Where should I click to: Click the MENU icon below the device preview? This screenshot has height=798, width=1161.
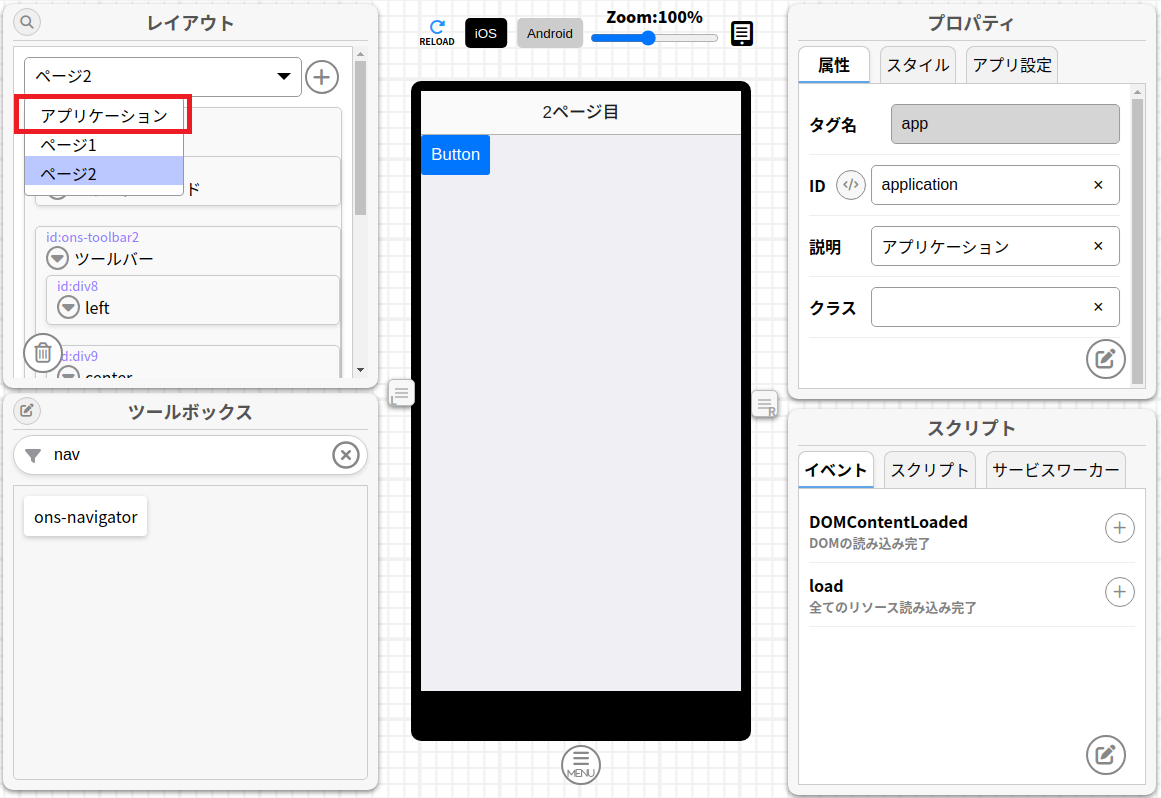pyautogui.click(x=580, y=764)
